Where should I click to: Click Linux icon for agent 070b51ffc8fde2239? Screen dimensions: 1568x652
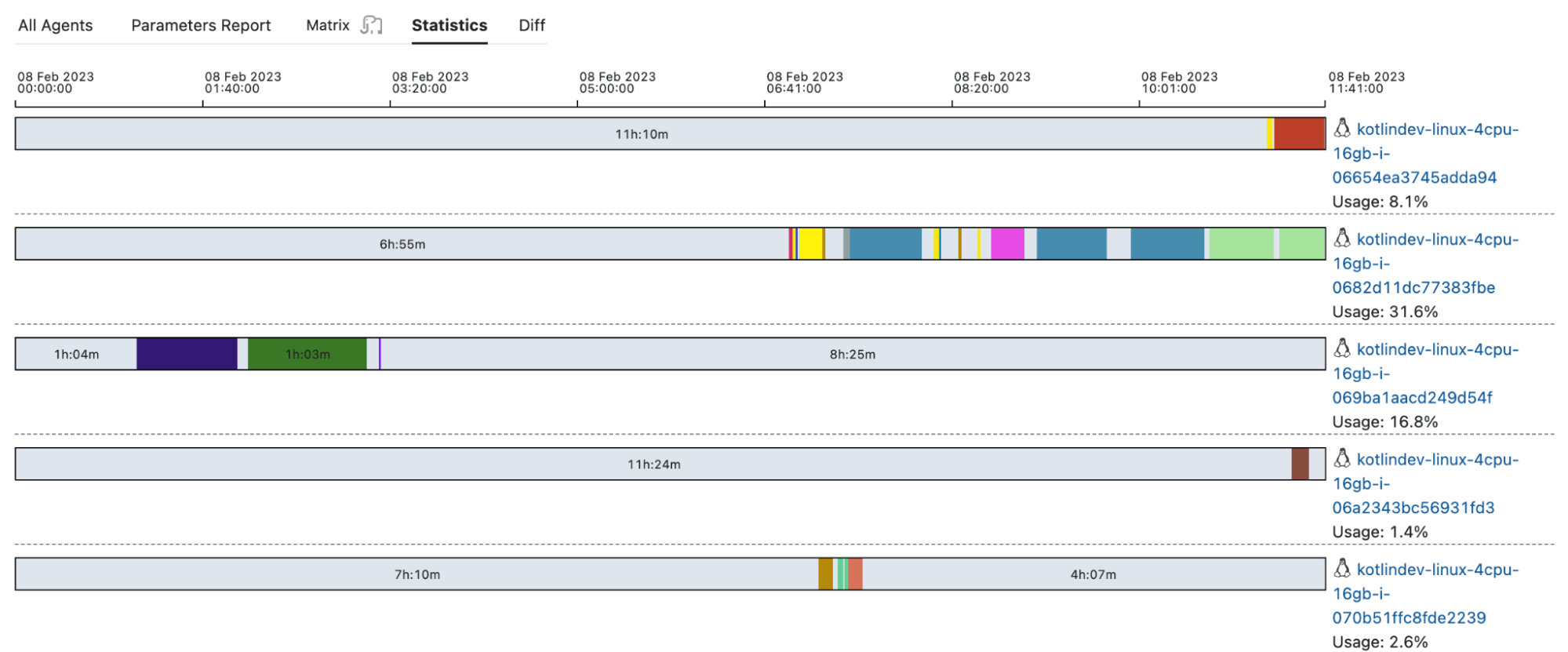(x=1342, y=568)
